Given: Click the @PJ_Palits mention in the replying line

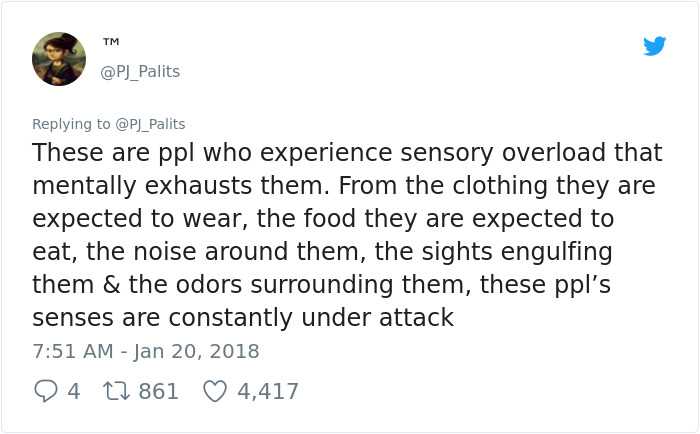Looking at the screenshot, I should pyautogui.click(x=150, y=124).
